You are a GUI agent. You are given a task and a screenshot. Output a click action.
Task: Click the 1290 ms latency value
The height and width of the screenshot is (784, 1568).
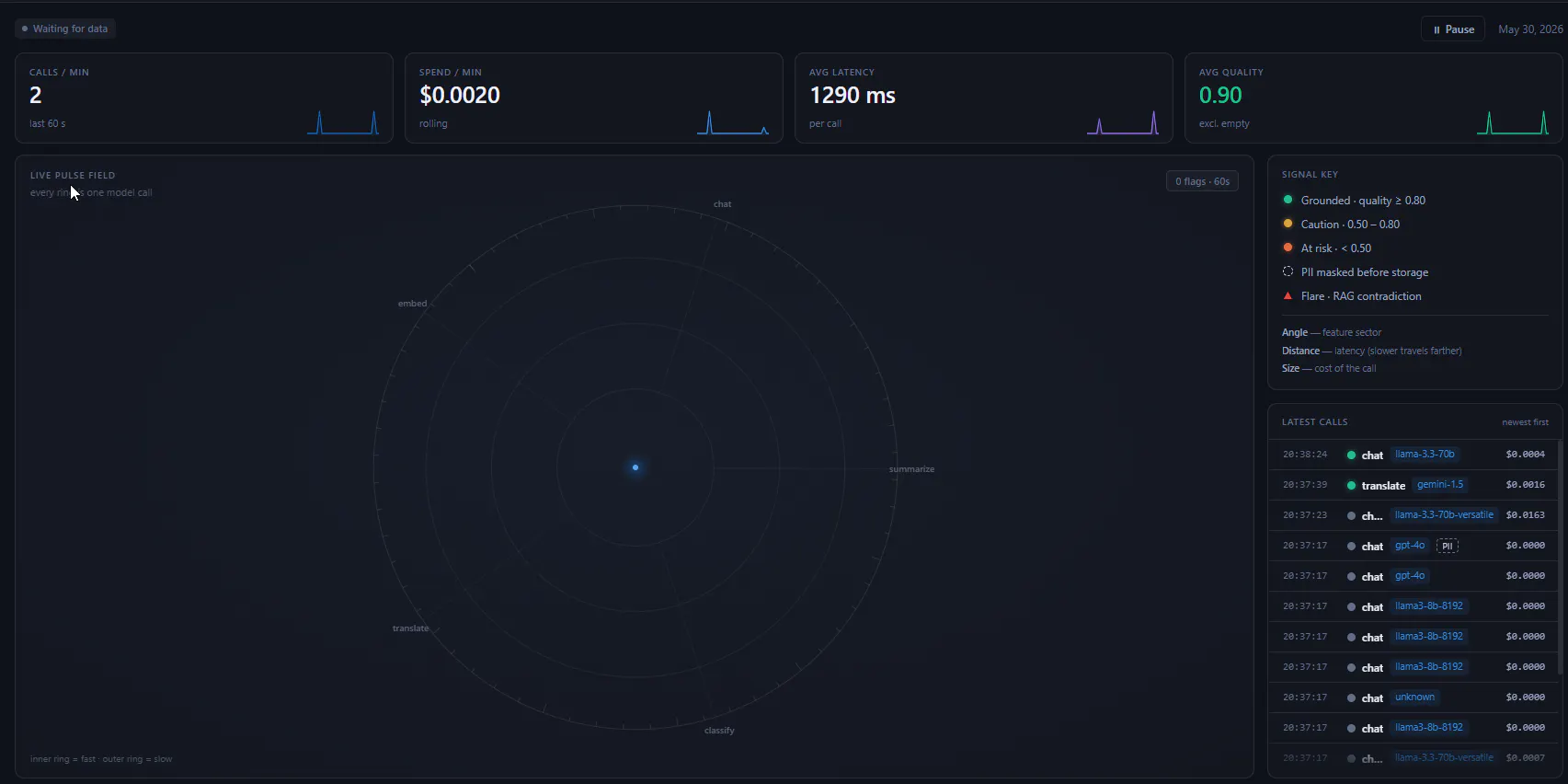(853, 95)
